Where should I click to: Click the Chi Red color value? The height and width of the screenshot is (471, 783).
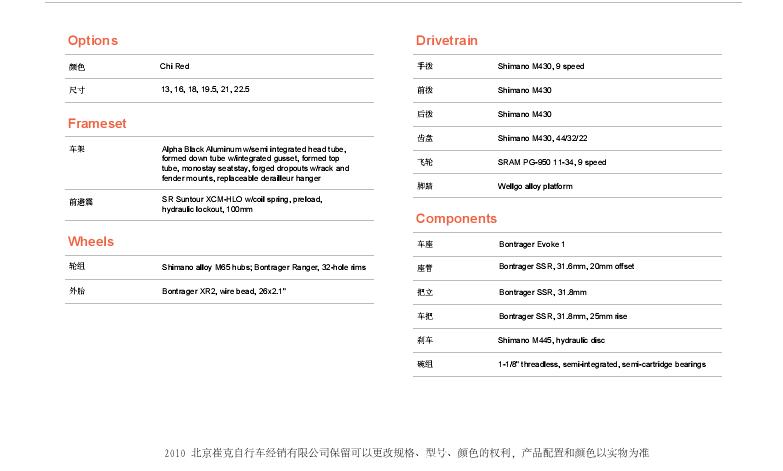point(175,67)
